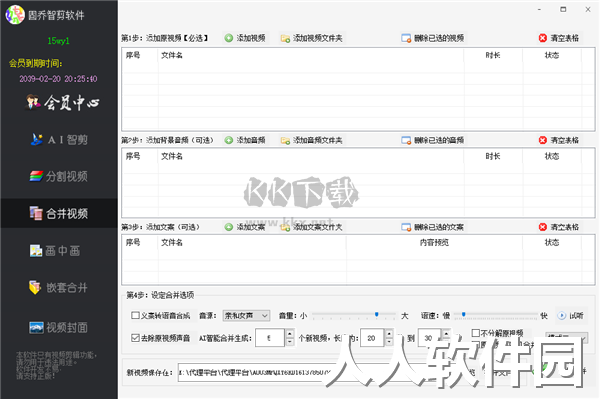Click the 固乔智剪软件 app logo
This screenshot has height=399, width=600.
(x=15, y=15)
